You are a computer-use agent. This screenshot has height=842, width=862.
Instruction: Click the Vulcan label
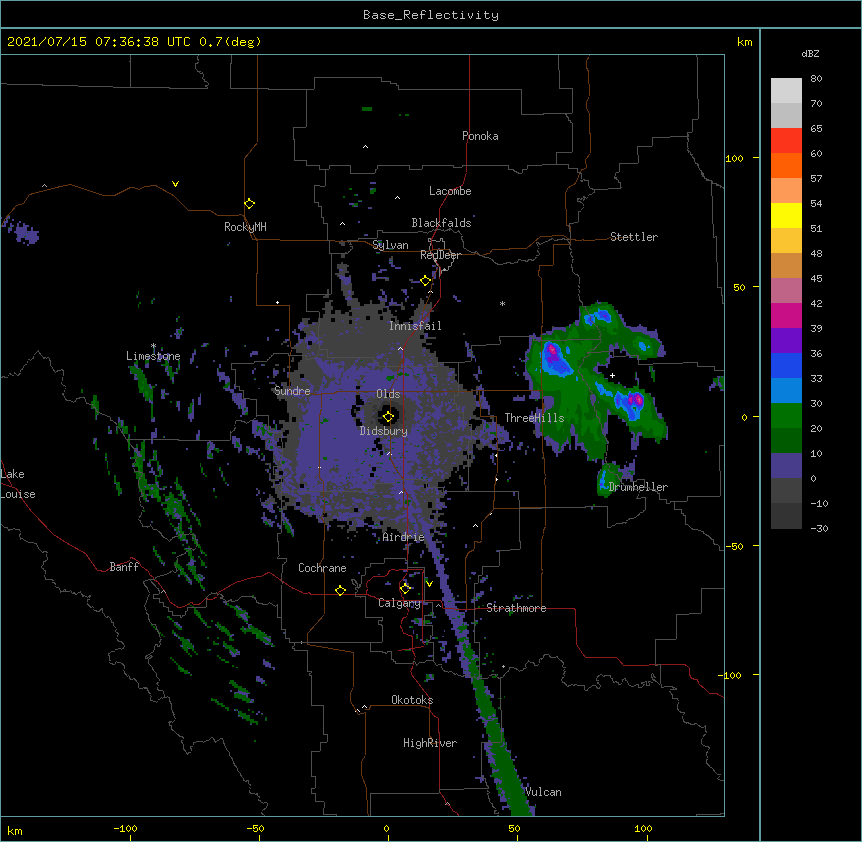[543, 792]
